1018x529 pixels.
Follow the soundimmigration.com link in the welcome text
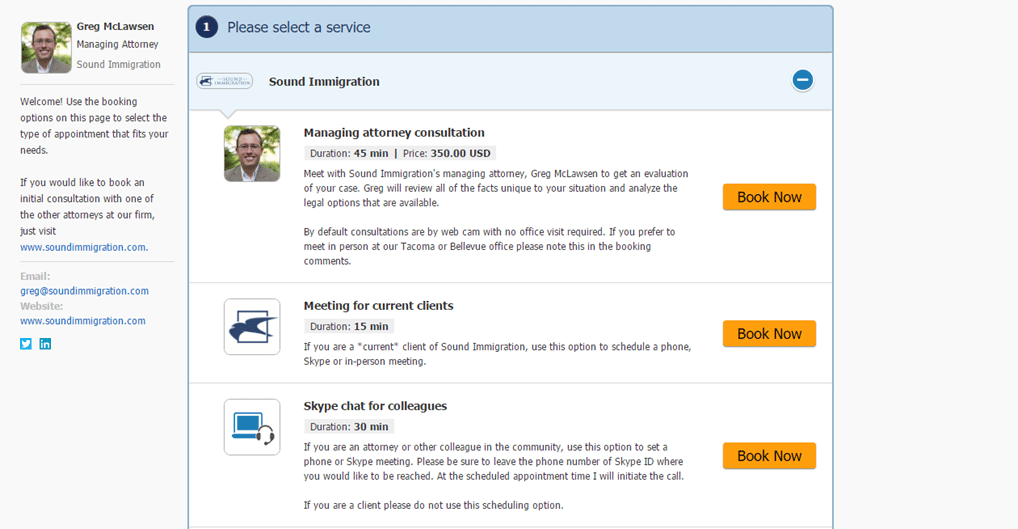[x=84, y=247]
